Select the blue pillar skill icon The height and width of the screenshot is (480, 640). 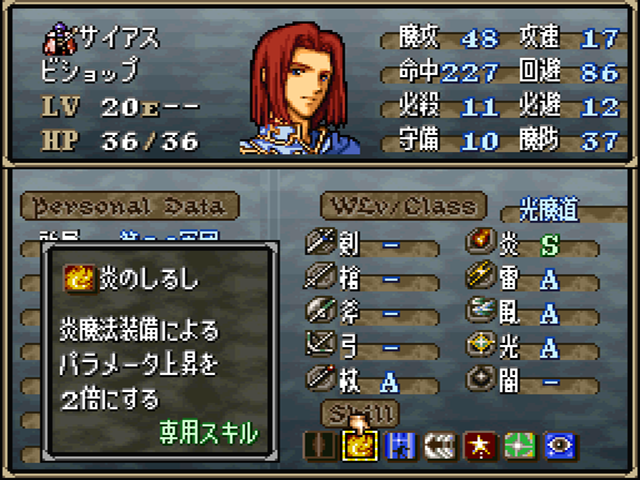coord(400,446)
